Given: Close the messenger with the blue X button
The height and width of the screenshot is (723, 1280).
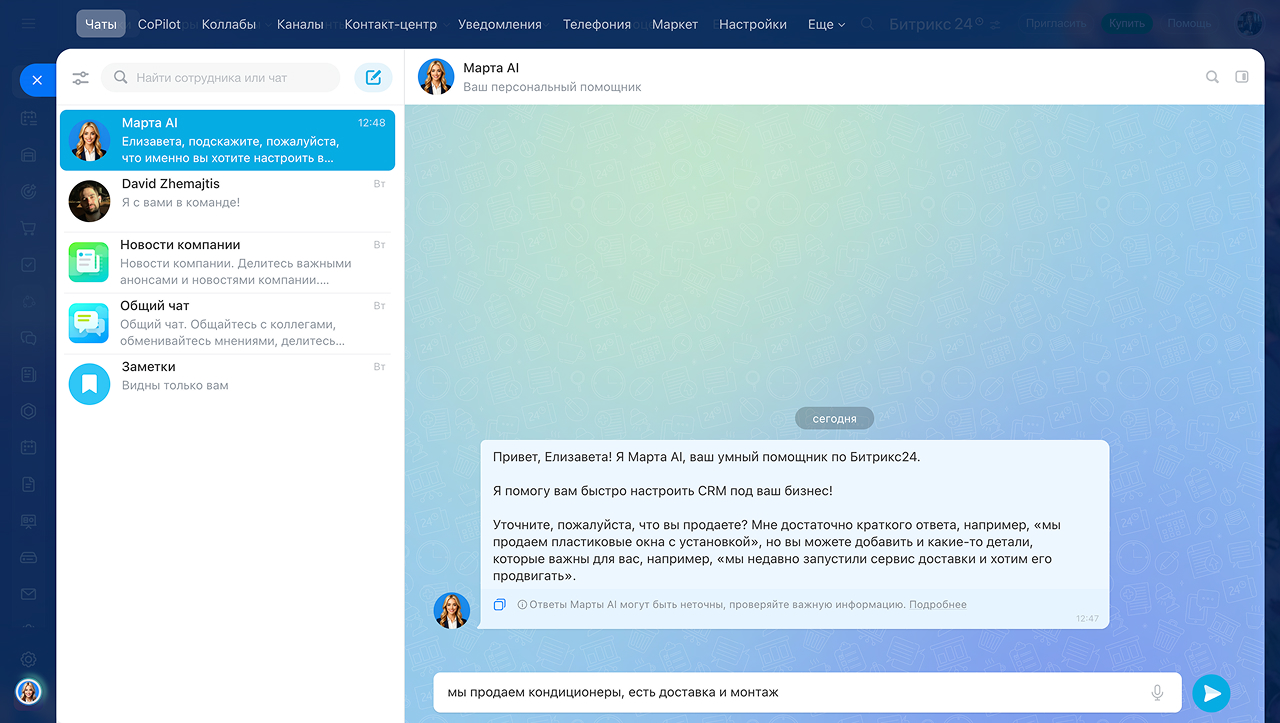Looking at the screenshot, I should (x=37, y=80).
